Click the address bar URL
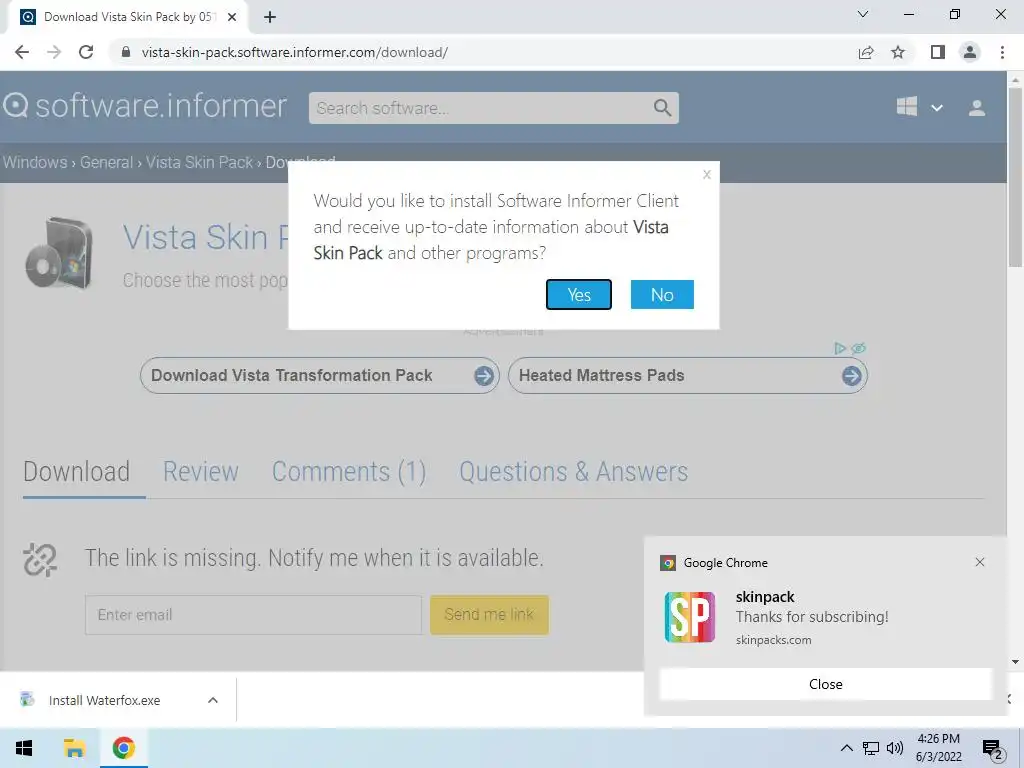Screen dimensions: 1024x768 [x=295, y=52]
